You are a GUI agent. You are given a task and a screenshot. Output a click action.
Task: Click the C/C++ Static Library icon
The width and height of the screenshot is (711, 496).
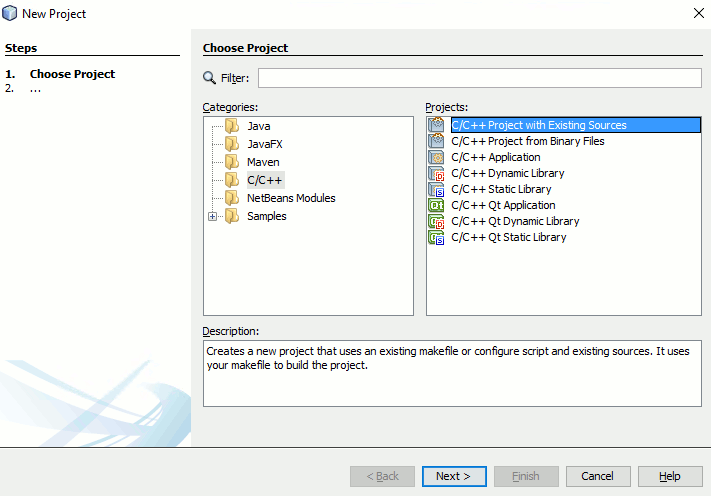tap(436, 189)
